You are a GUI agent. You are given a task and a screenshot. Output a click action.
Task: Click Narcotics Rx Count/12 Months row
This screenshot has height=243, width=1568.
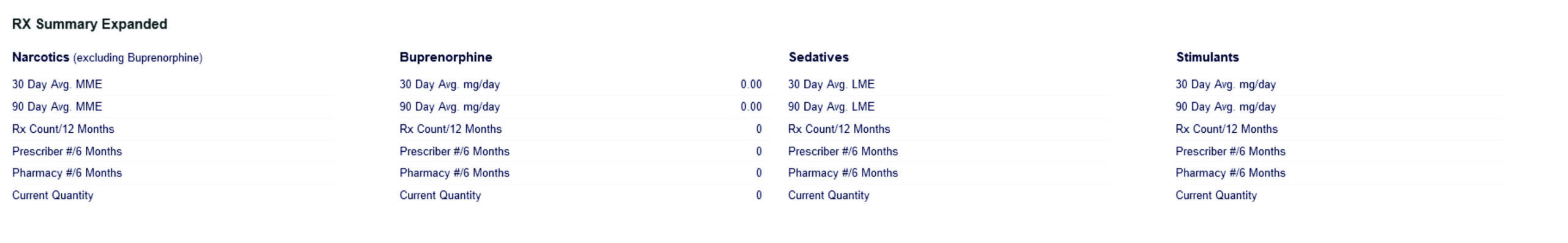pyautogui.click(x=173, y=129)
